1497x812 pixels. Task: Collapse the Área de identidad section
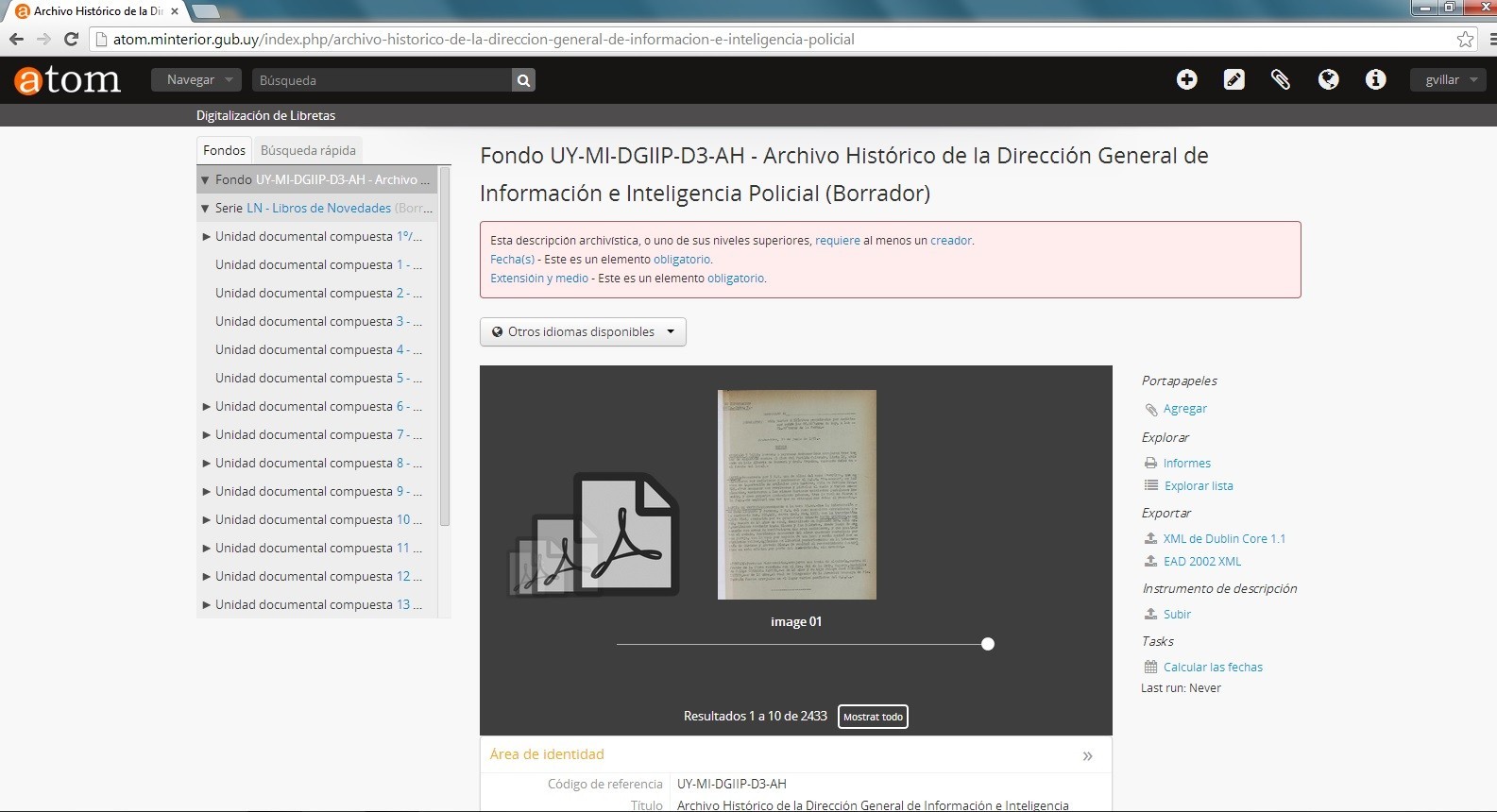[1087, 755]
